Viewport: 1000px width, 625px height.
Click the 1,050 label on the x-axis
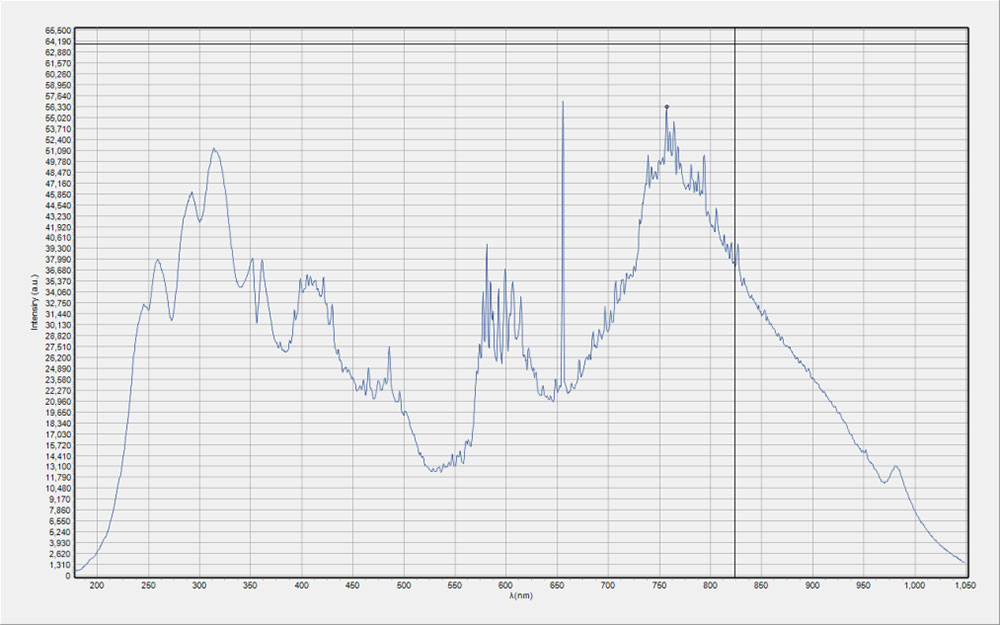pos(964,587)
